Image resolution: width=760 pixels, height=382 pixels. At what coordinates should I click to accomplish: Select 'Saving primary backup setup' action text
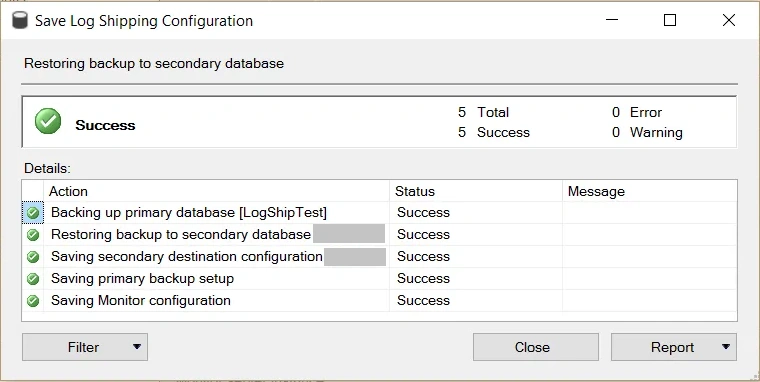click(x=142, y=279)
